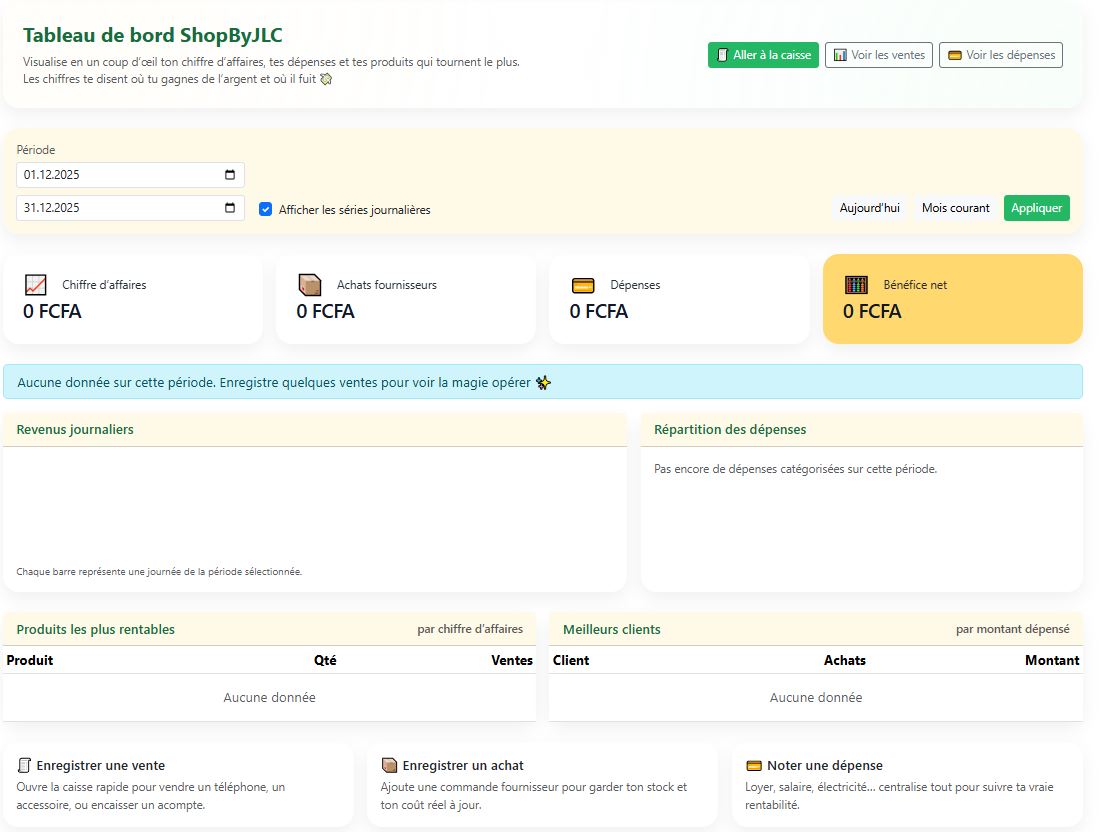
Task: Go to the cash register with Aller à la caisse
Action: click(x=763, y=55)
